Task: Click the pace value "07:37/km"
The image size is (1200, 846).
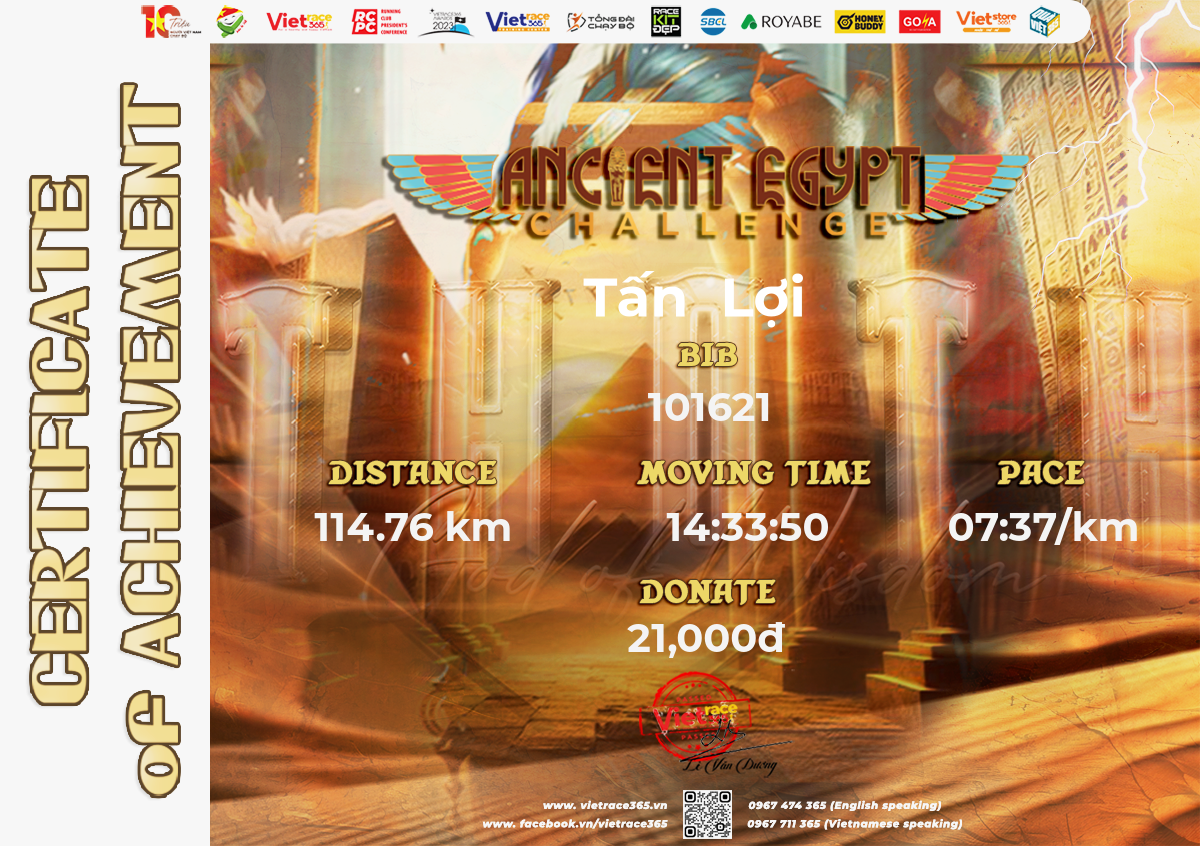Action: click(x=1043, y=527)
